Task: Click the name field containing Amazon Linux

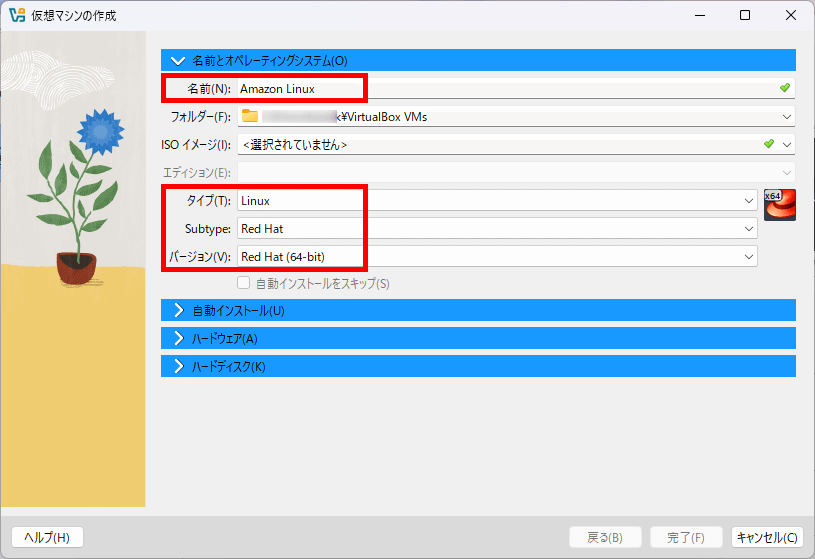Action: tap(516, 88)
